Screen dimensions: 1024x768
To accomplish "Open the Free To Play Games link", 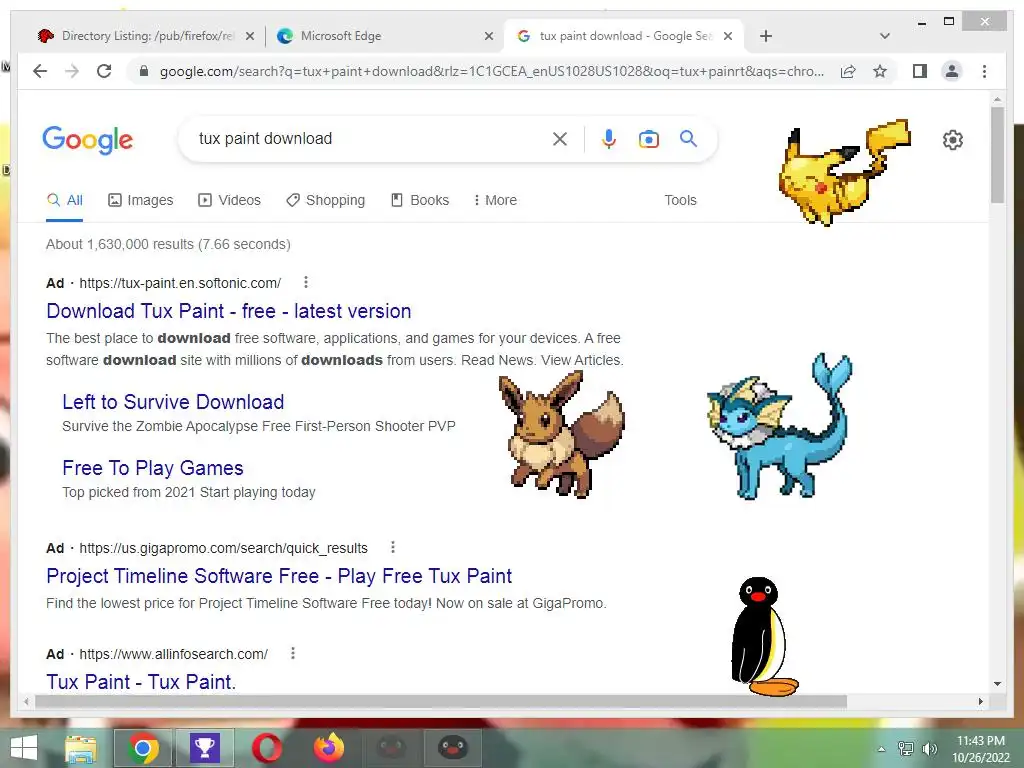I will click(153, 468).
